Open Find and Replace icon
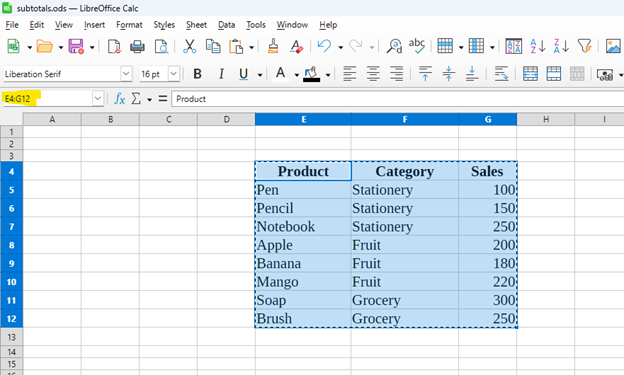This screenshot has height=375, width=624. [x=394, y=47]
